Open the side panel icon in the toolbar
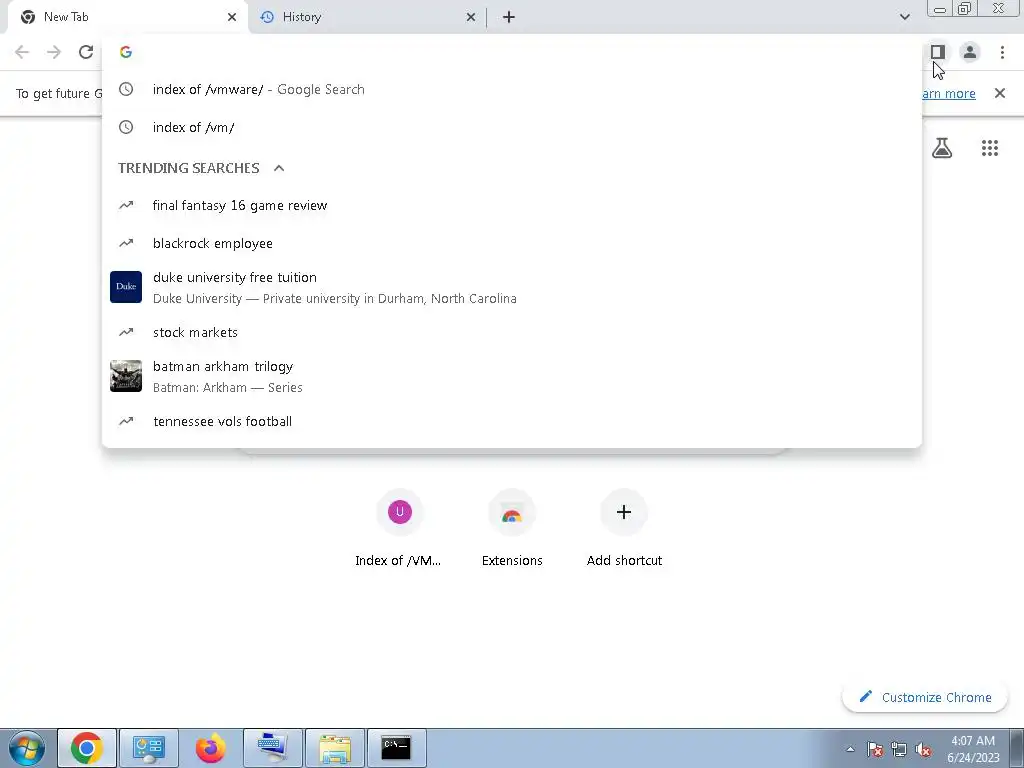1024x768 pixels. coord(938,52)
